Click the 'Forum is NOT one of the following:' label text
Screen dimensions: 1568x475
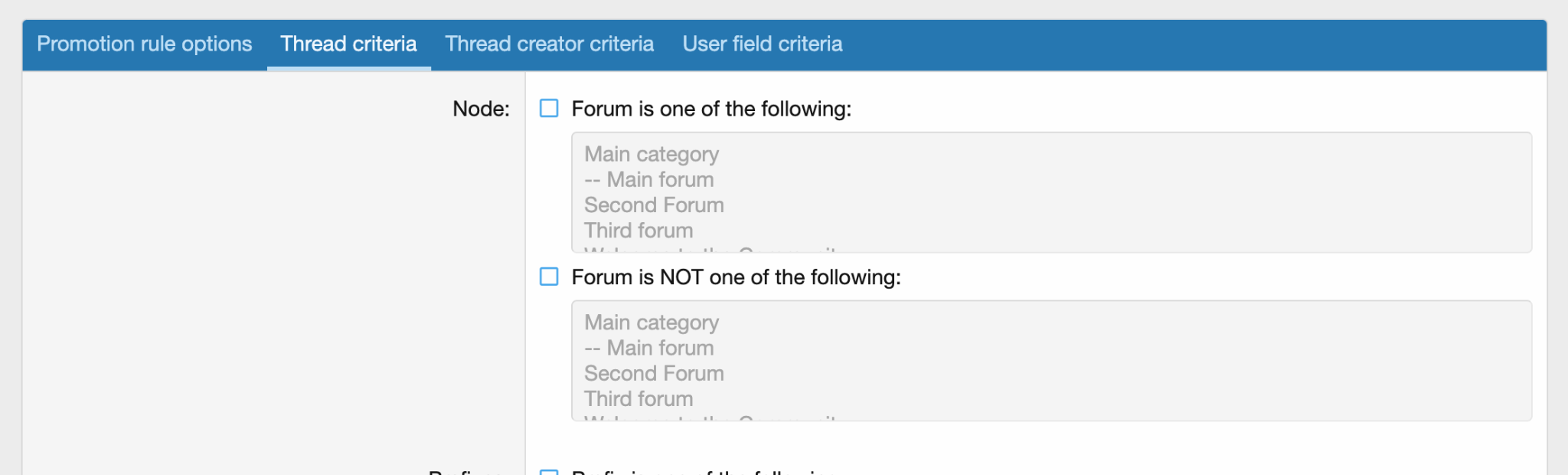click(x=736, y=277)
